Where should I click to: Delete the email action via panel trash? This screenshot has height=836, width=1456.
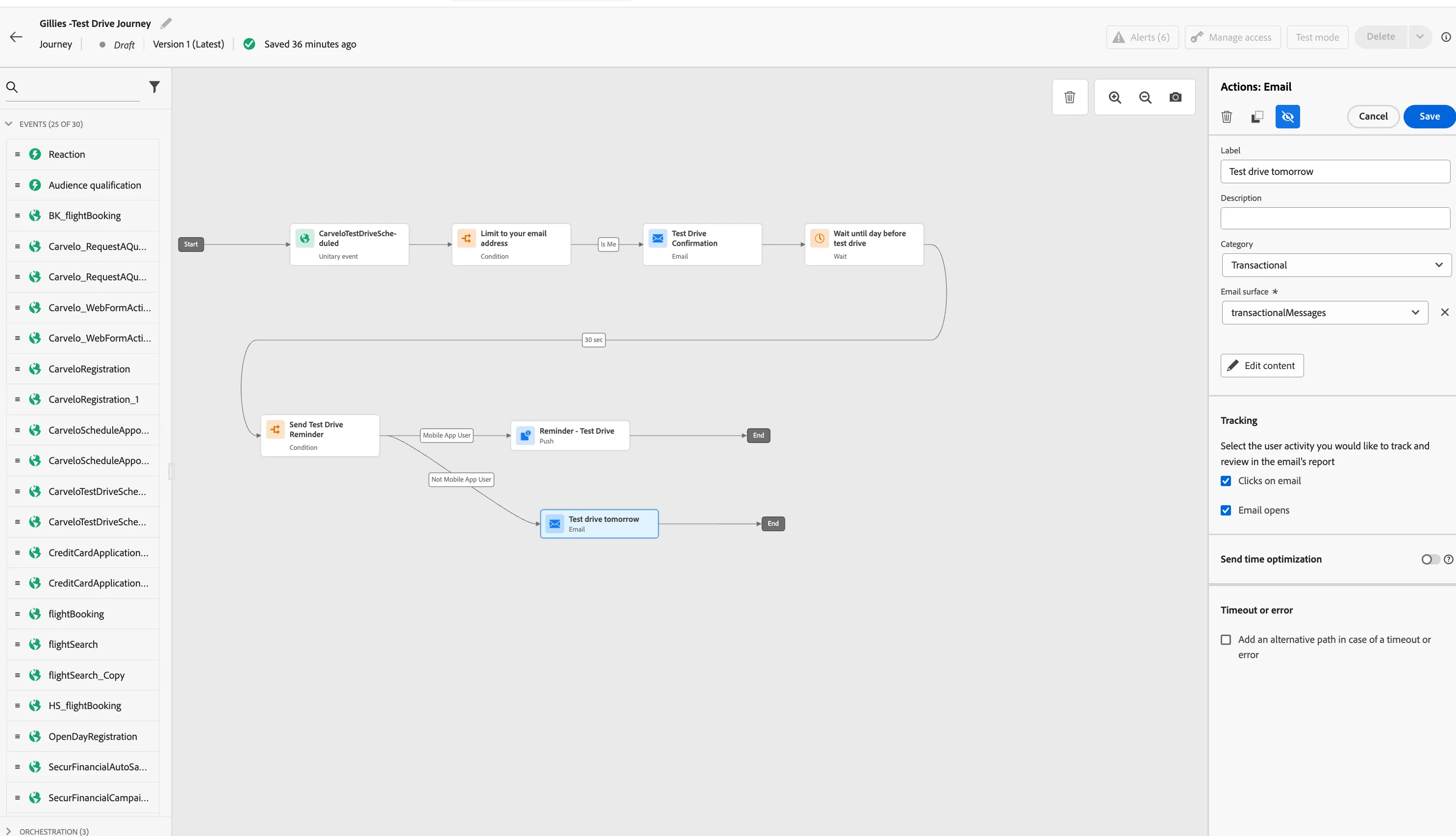1227,117
